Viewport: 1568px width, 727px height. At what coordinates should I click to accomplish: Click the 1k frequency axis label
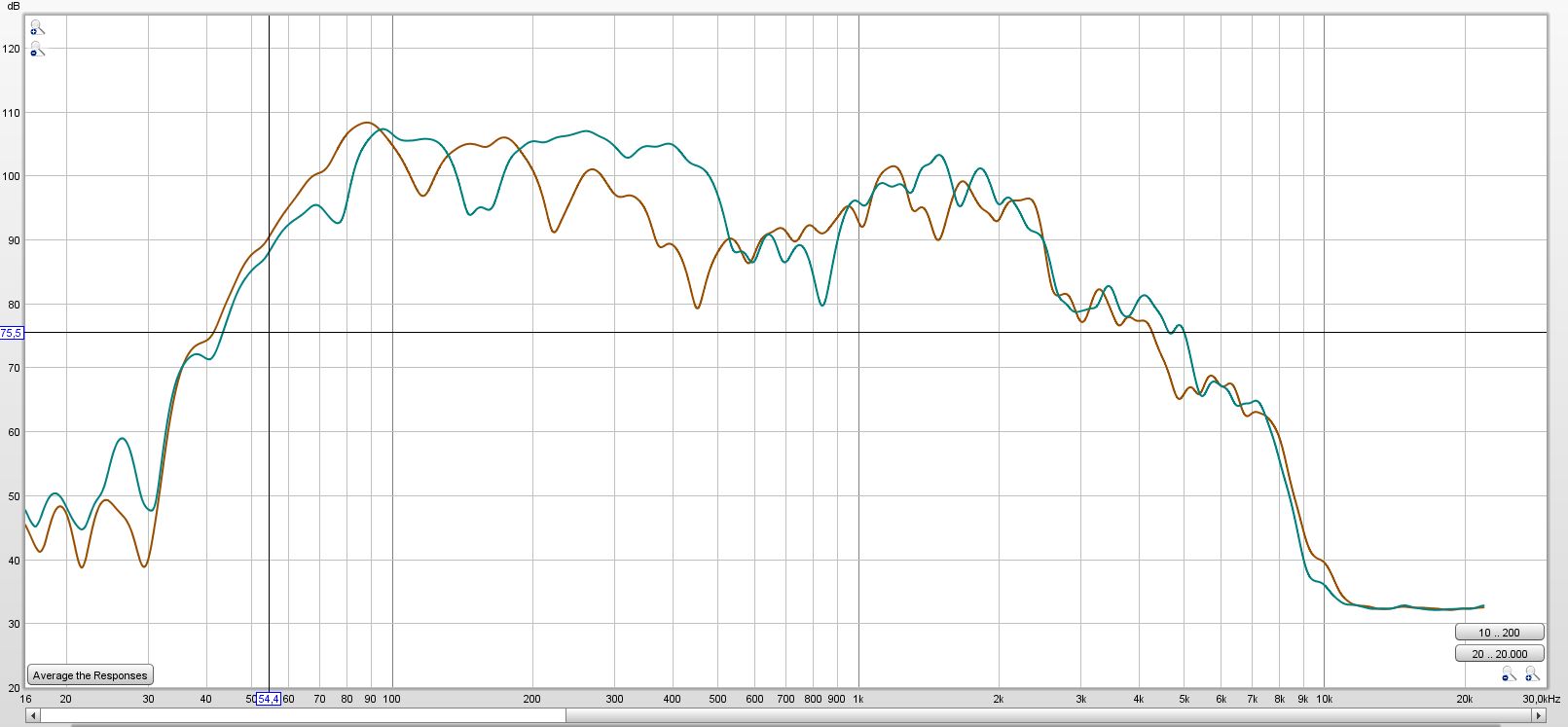857,699
